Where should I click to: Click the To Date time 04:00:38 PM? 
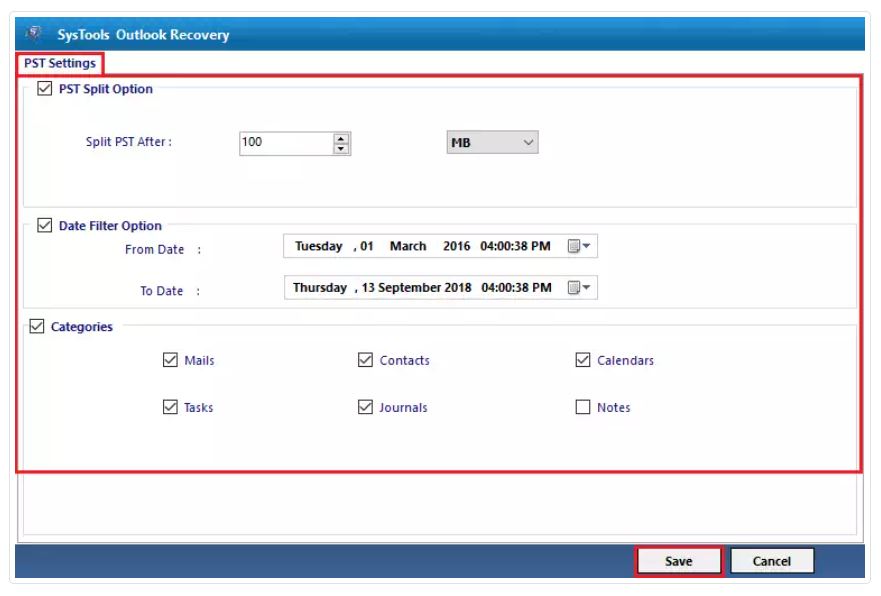516,288
